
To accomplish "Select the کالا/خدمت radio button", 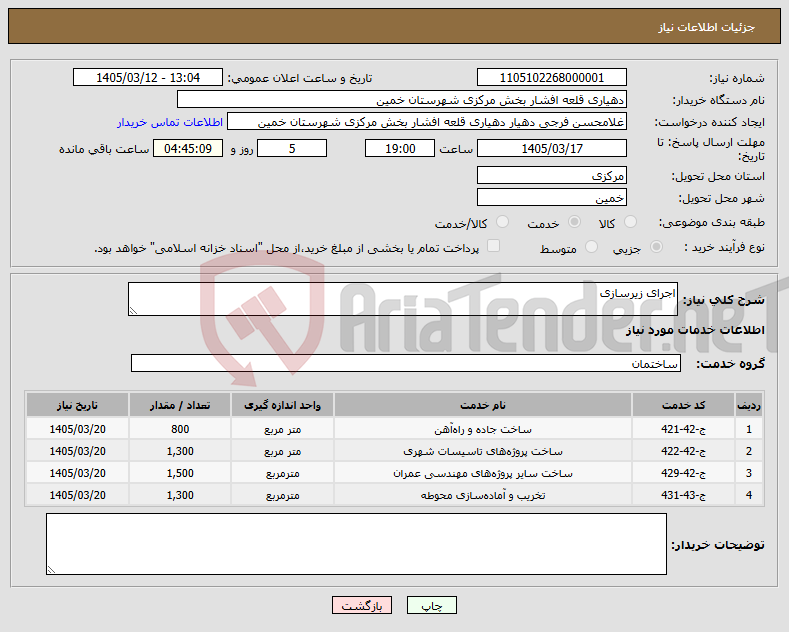I will click(502, 222).
